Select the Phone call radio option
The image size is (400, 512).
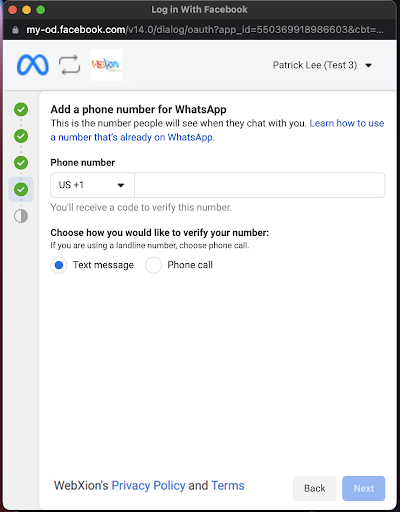153,265
